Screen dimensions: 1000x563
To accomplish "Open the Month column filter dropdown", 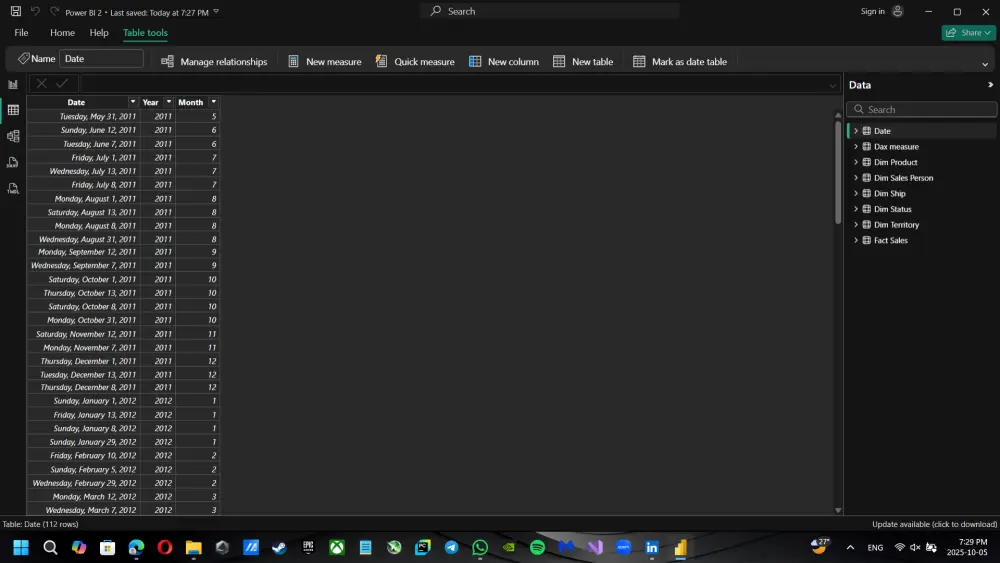I will click(x=214, y=102).
